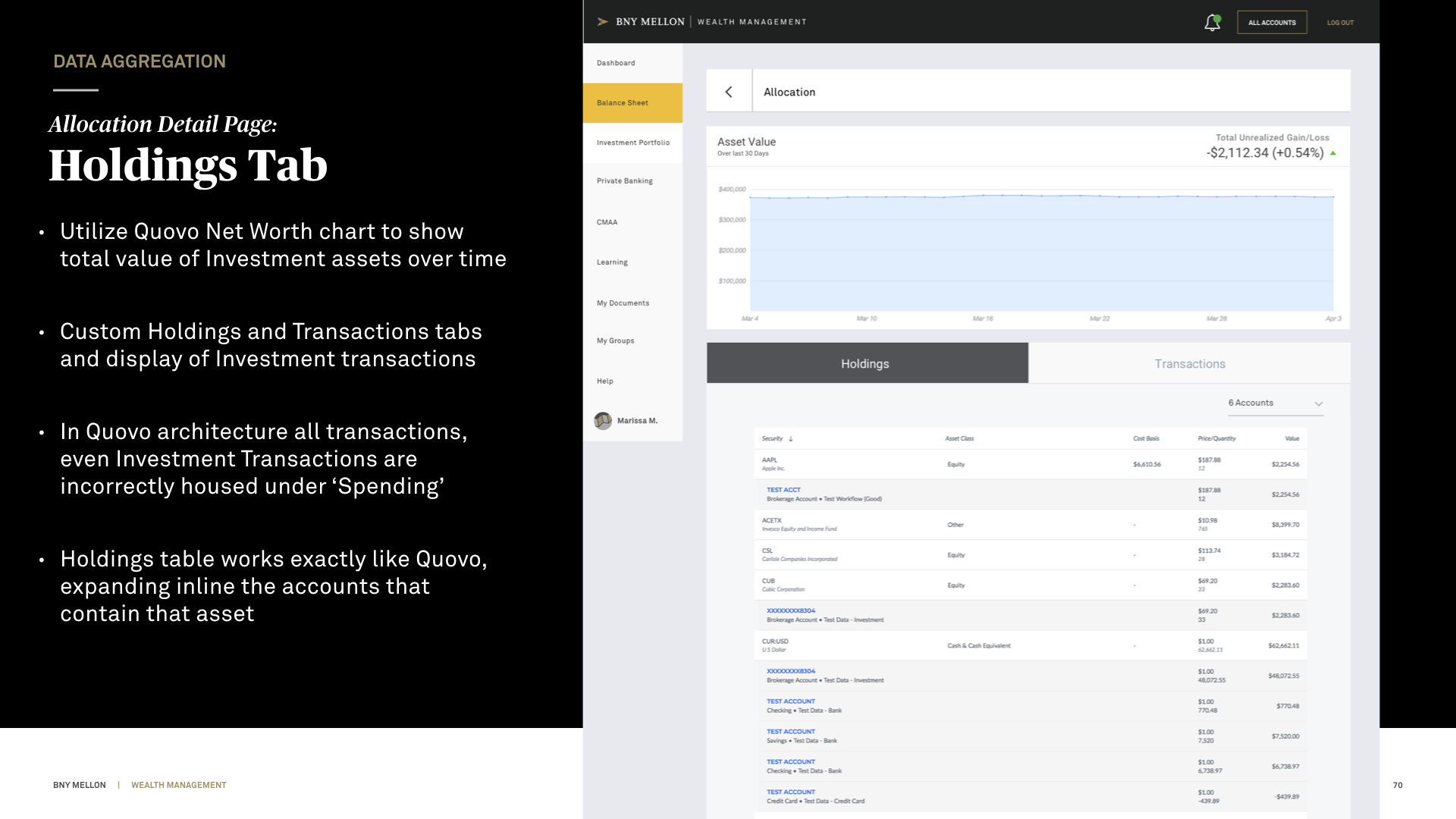Screen dimensions: 1456x819
Task: Click the BNY Mellon arrow logo
Action: [603, 22]
